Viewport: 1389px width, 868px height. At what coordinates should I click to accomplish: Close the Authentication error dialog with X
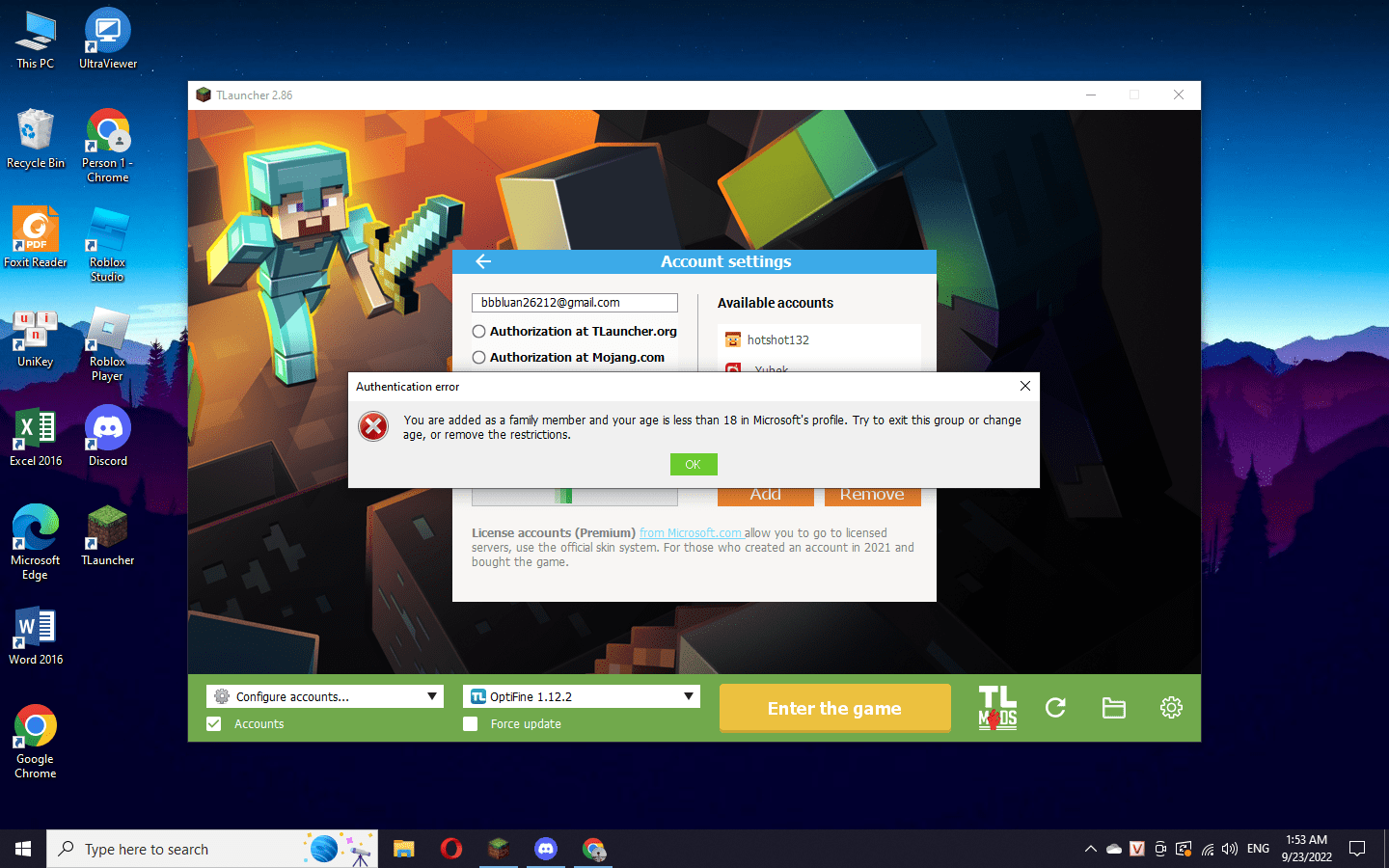click(x=1025, y=386)
